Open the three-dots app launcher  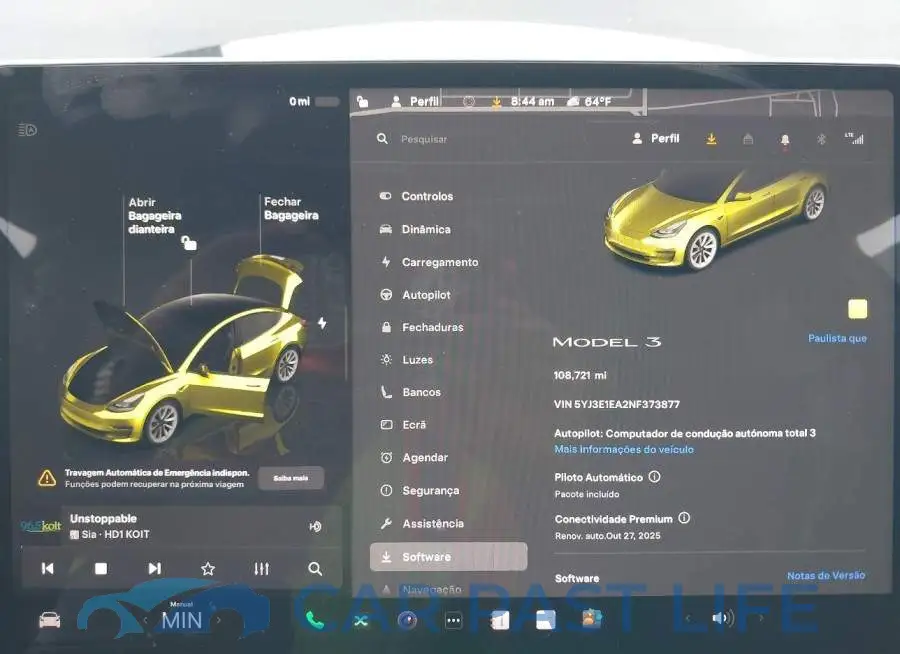(x=453, y=620)
